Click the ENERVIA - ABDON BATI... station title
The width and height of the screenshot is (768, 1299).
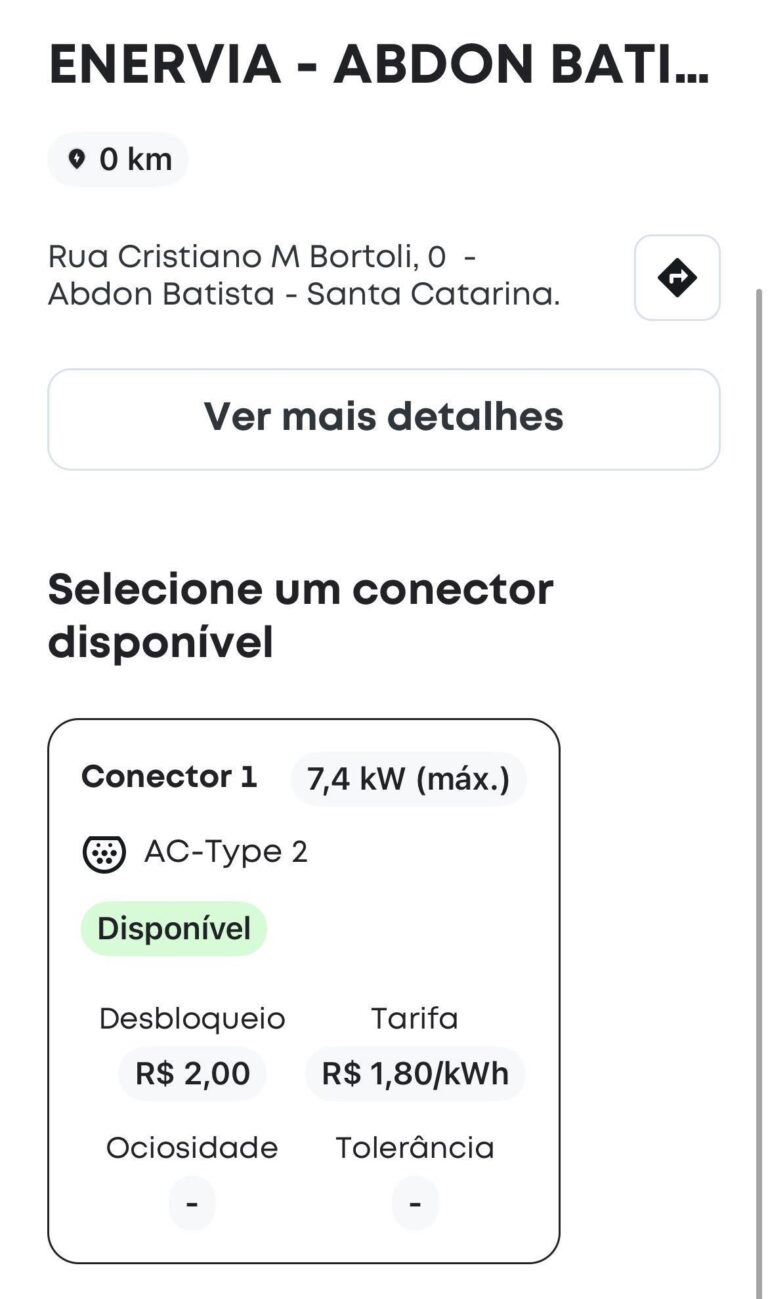(x=379, y=66)
